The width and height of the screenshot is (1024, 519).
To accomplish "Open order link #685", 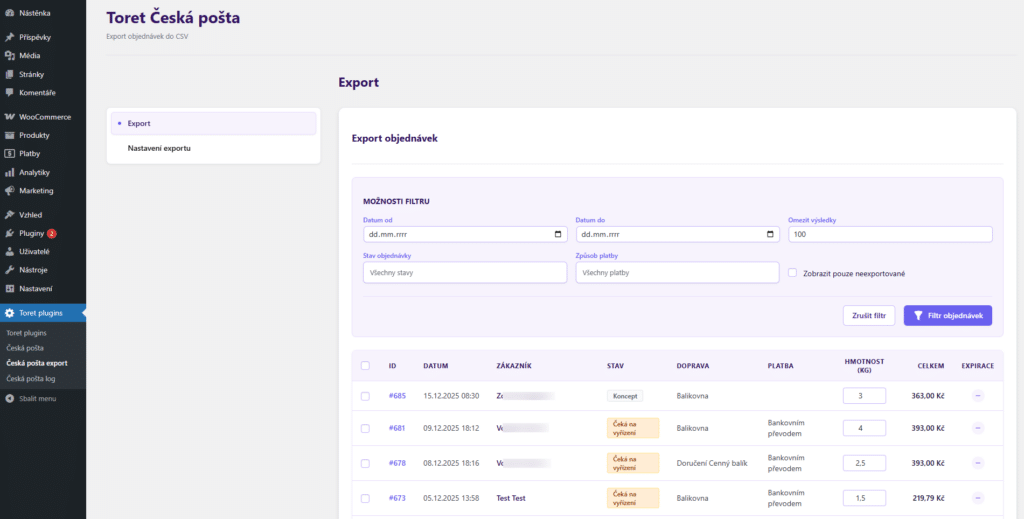I will [397, 396].
